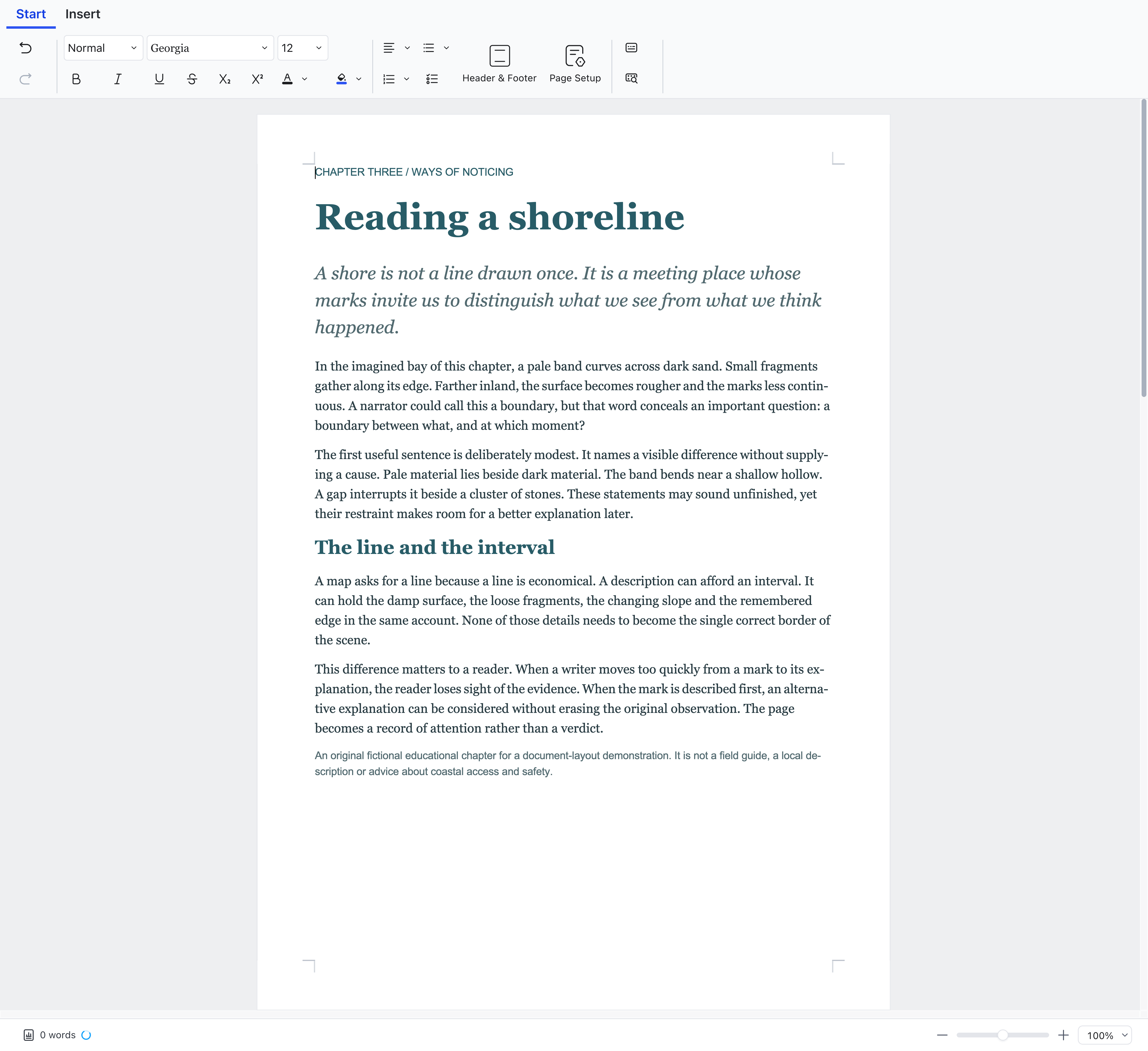The height and width of the screenshot is (1051, 1148).
Task: Click the Undo arrow icon
Action: point(26,48)
